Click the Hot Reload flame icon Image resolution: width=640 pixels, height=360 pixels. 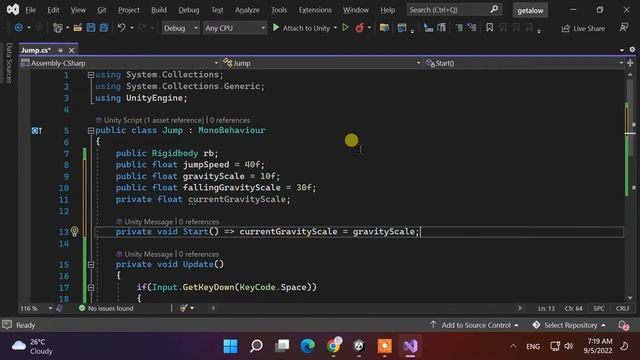pyautogui.click(x=360, y=28)
